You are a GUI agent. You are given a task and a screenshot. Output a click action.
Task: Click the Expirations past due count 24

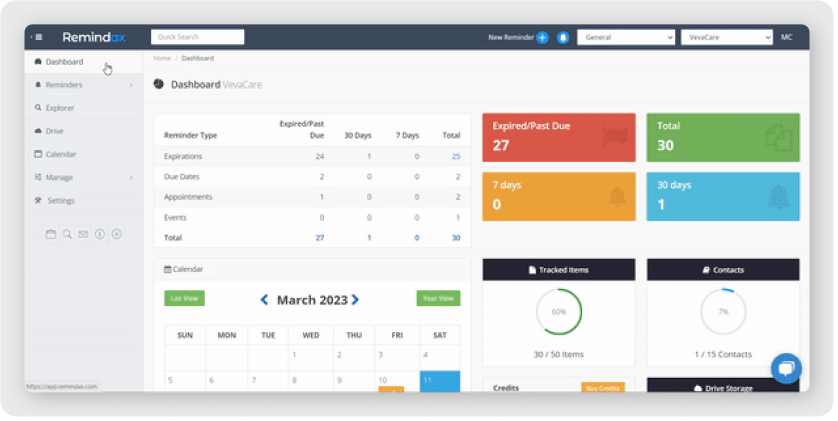tap(319, 156)
